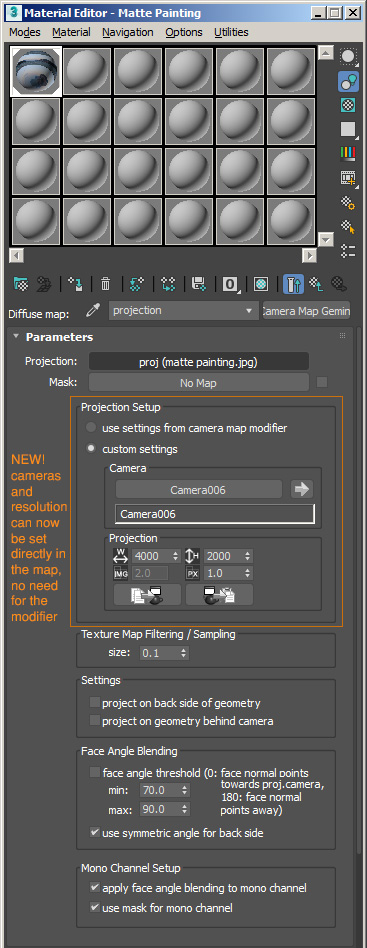Click the Mask No Map button
Image resolution: width=367 pixels, height=948 pixels.
click(x=199, y=383)
